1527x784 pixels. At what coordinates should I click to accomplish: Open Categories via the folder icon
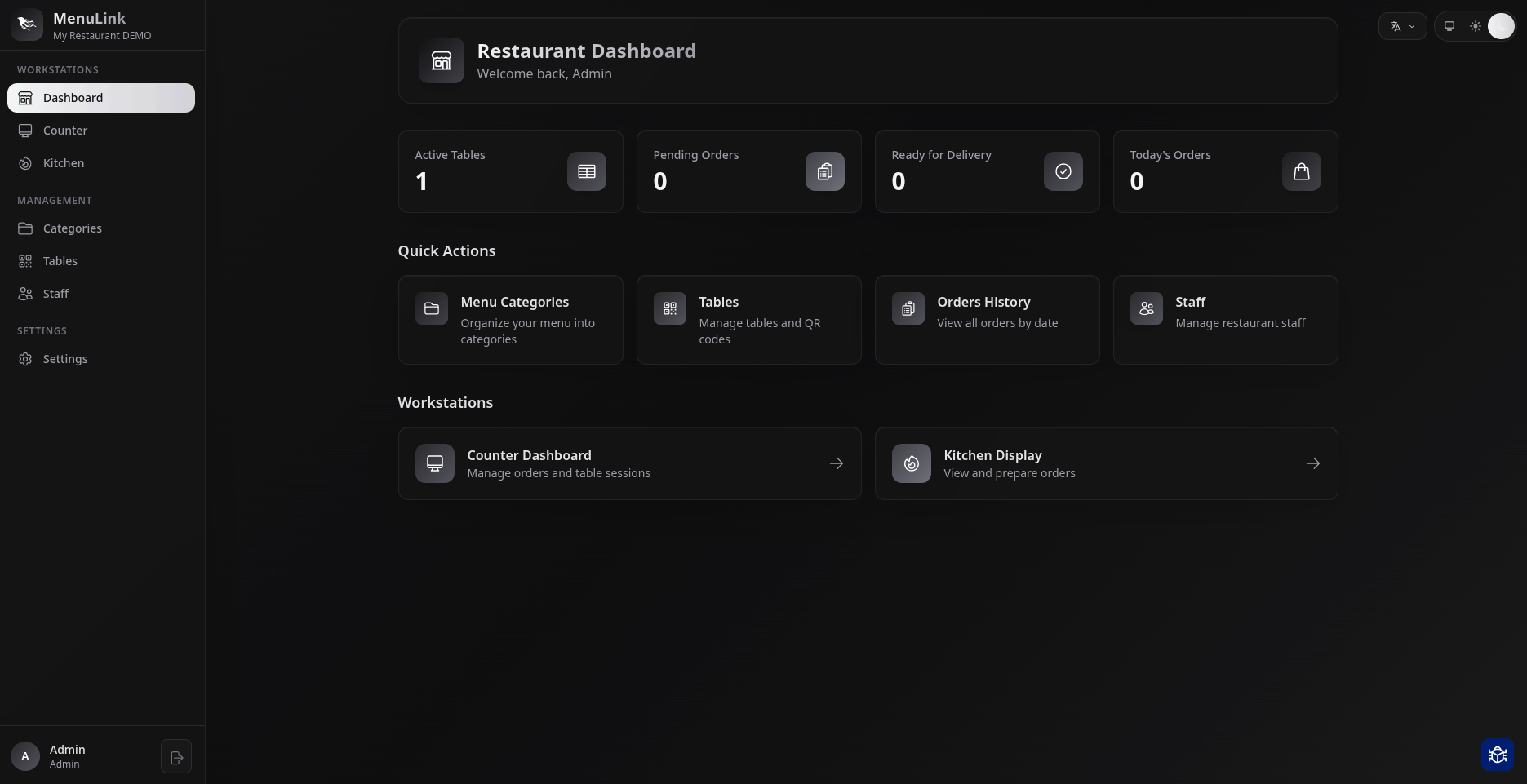(25, 228)
